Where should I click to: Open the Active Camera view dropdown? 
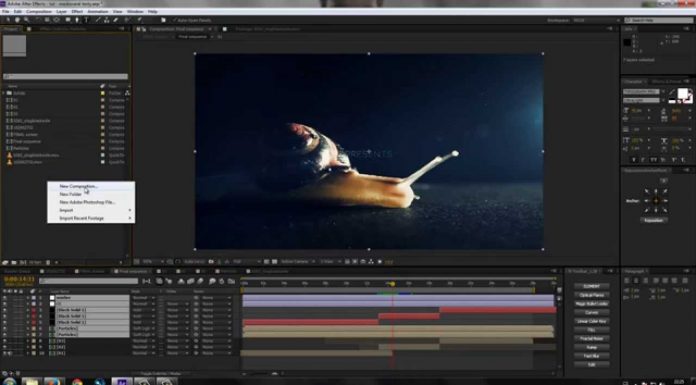tap(297, 262)
